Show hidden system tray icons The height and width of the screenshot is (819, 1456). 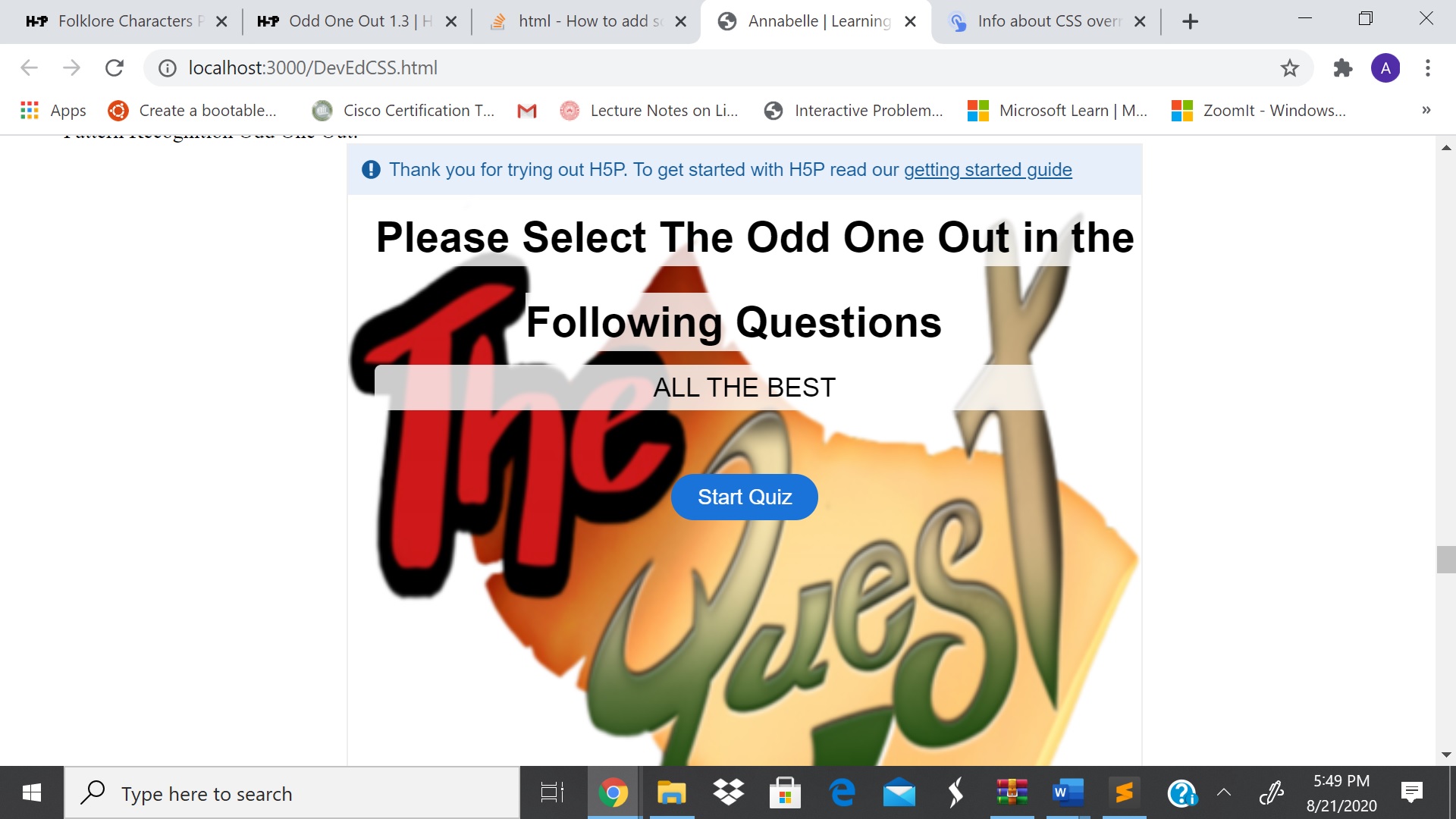point(1223,793)
